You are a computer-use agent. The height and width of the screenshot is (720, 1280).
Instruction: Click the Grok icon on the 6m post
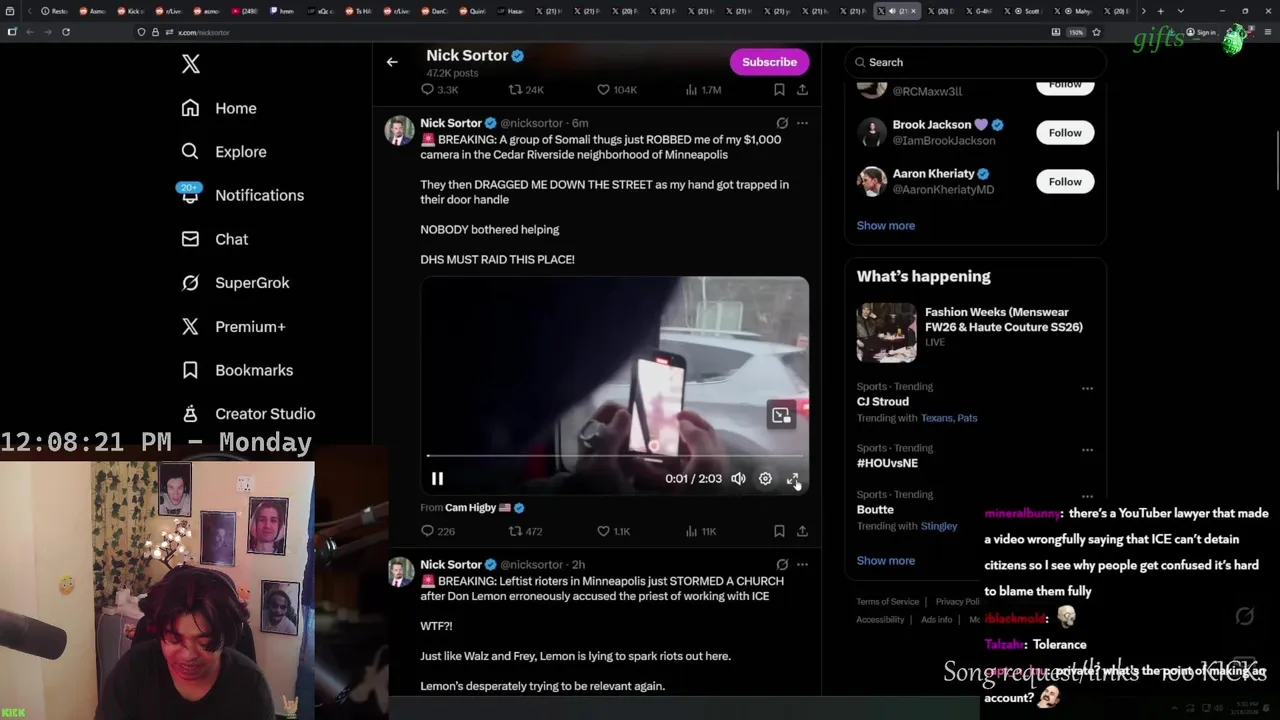[x=782, y=123]
